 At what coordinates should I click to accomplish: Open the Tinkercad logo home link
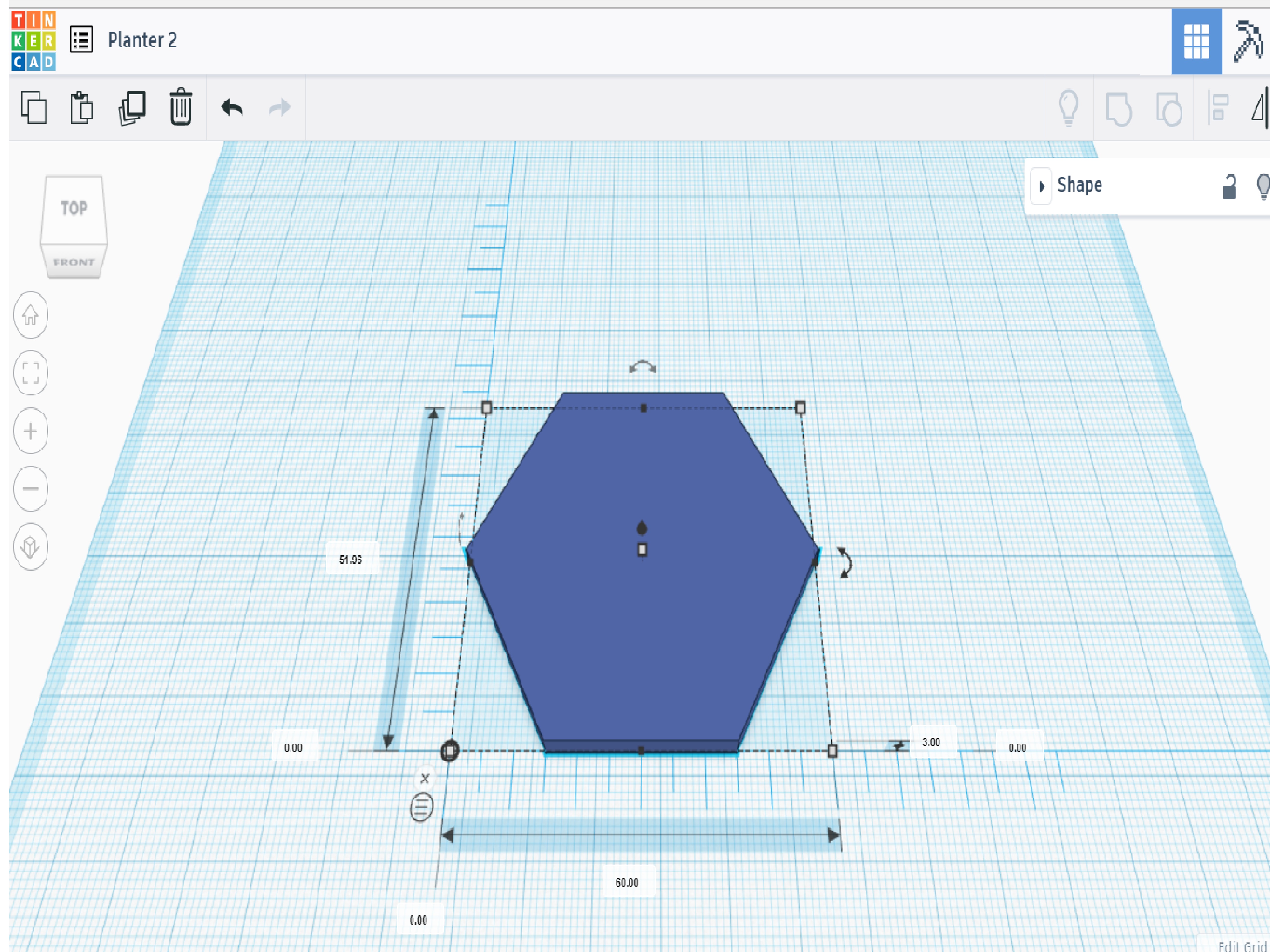(33, 41)
